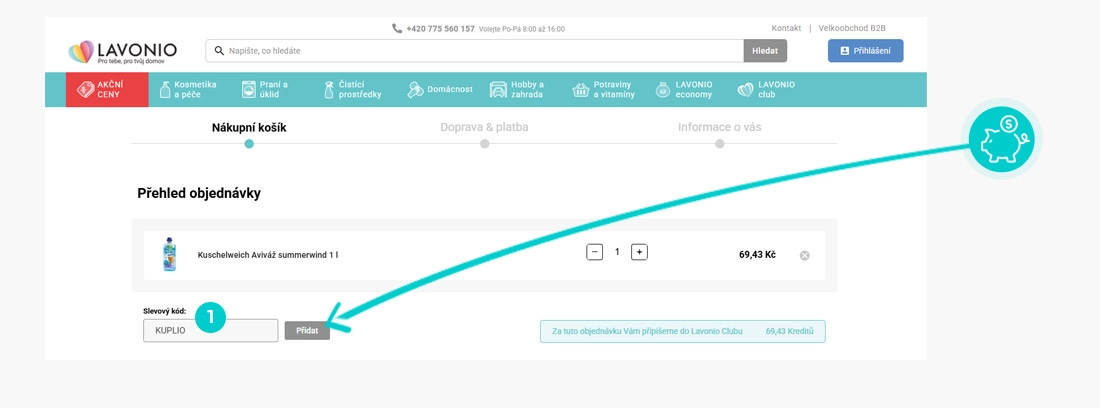Open the LAVONIO club category

tap(767, 90)
